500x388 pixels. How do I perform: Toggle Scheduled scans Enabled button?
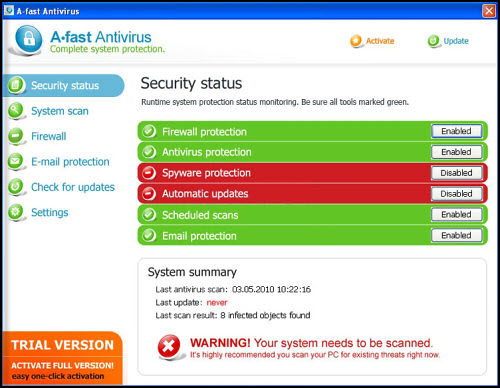tap(456, 214)
